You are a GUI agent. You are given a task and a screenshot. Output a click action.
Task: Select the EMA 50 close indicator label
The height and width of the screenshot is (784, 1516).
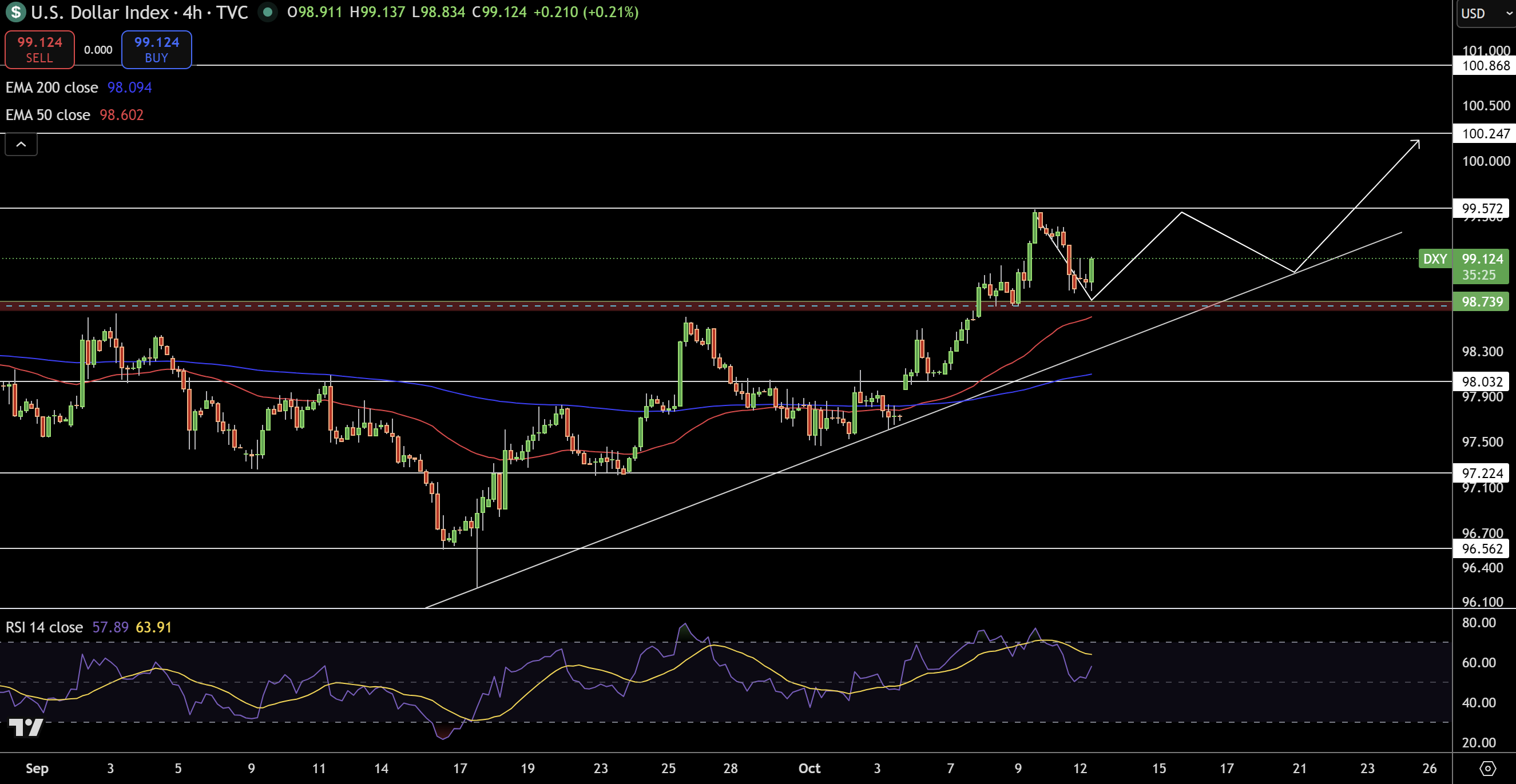click(x=47, y=115)
